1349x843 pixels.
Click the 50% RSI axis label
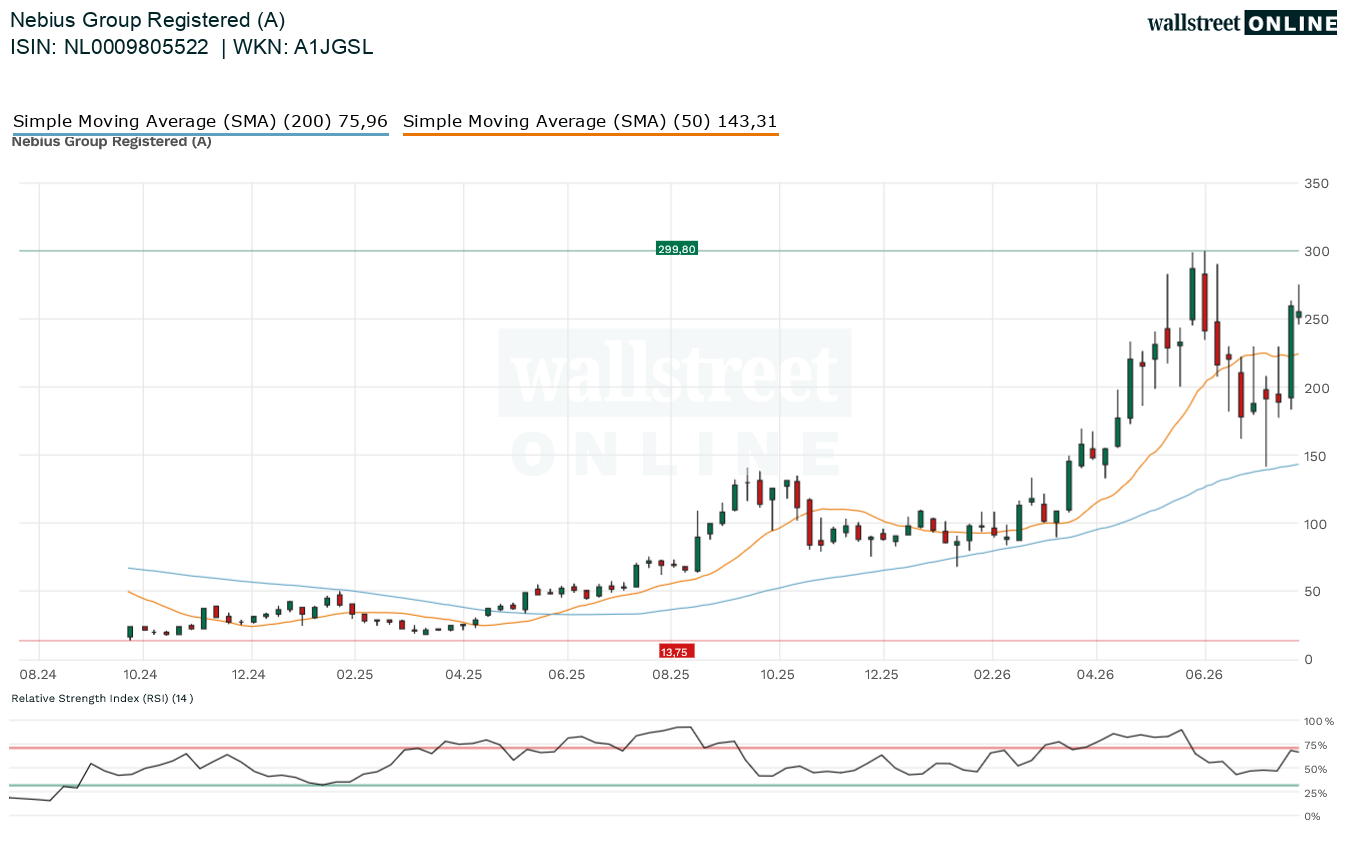(1315, 769)
